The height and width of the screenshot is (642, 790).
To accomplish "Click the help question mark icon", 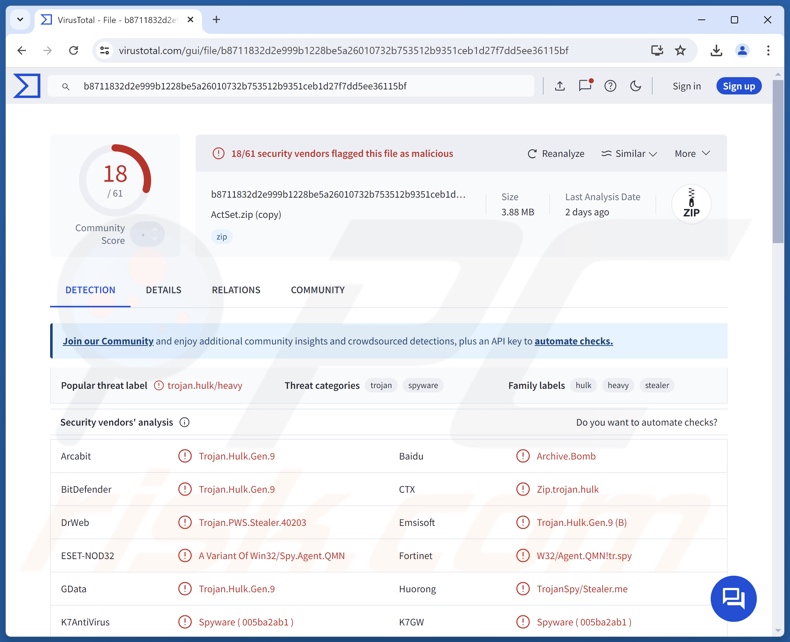I will 610,86.
